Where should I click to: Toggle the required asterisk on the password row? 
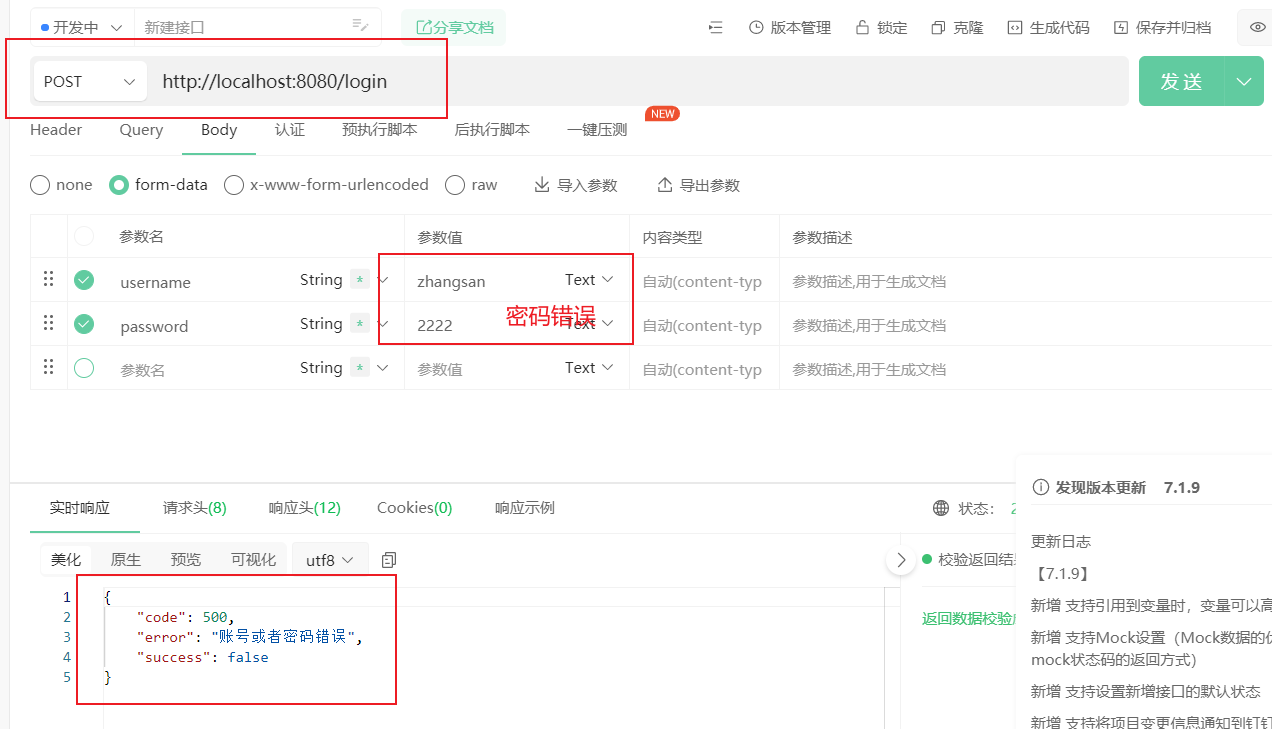click(359, 325)
